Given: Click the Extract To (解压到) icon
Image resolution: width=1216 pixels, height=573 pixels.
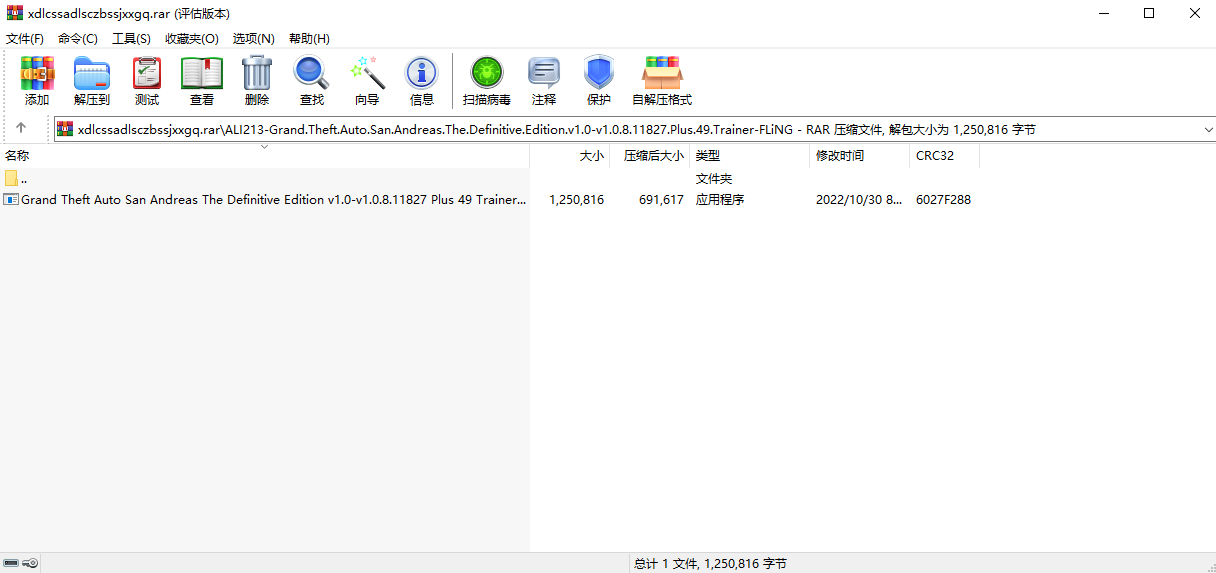Looking at the screenshot, I should [92, 81].
